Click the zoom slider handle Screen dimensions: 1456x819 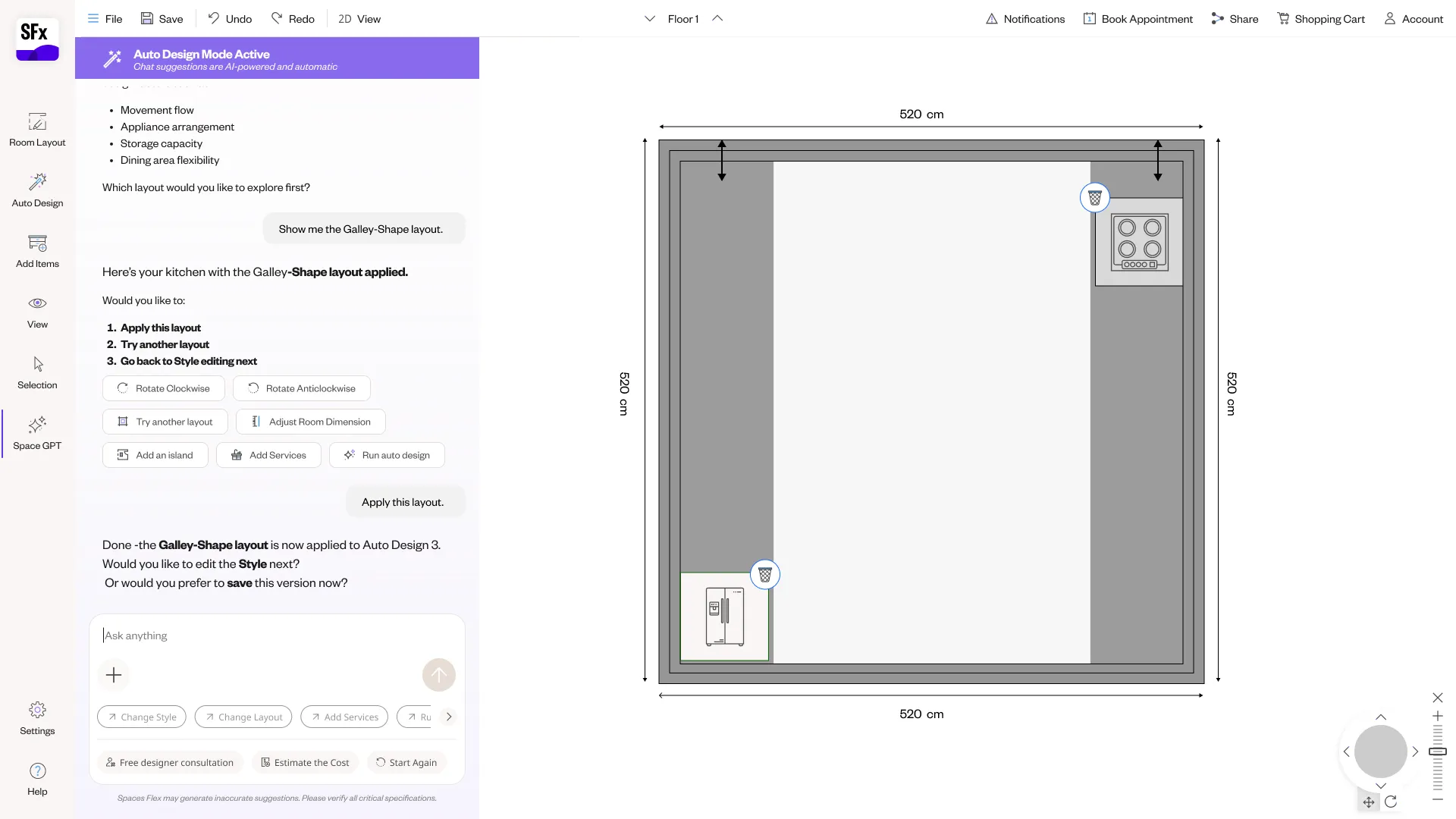(1438, 752)
